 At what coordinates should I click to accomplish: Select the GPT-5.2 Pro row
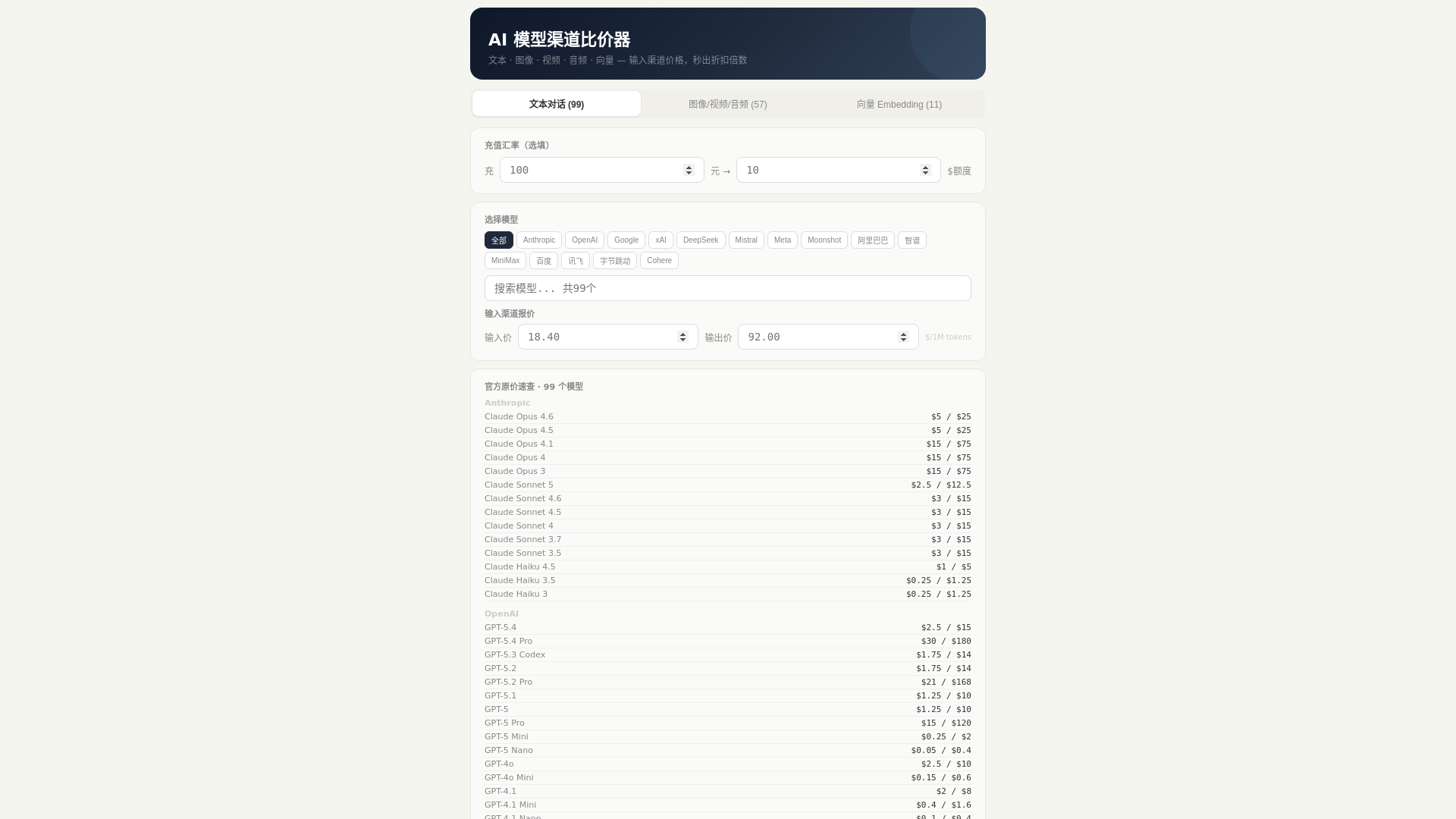(x=728, y=682)
